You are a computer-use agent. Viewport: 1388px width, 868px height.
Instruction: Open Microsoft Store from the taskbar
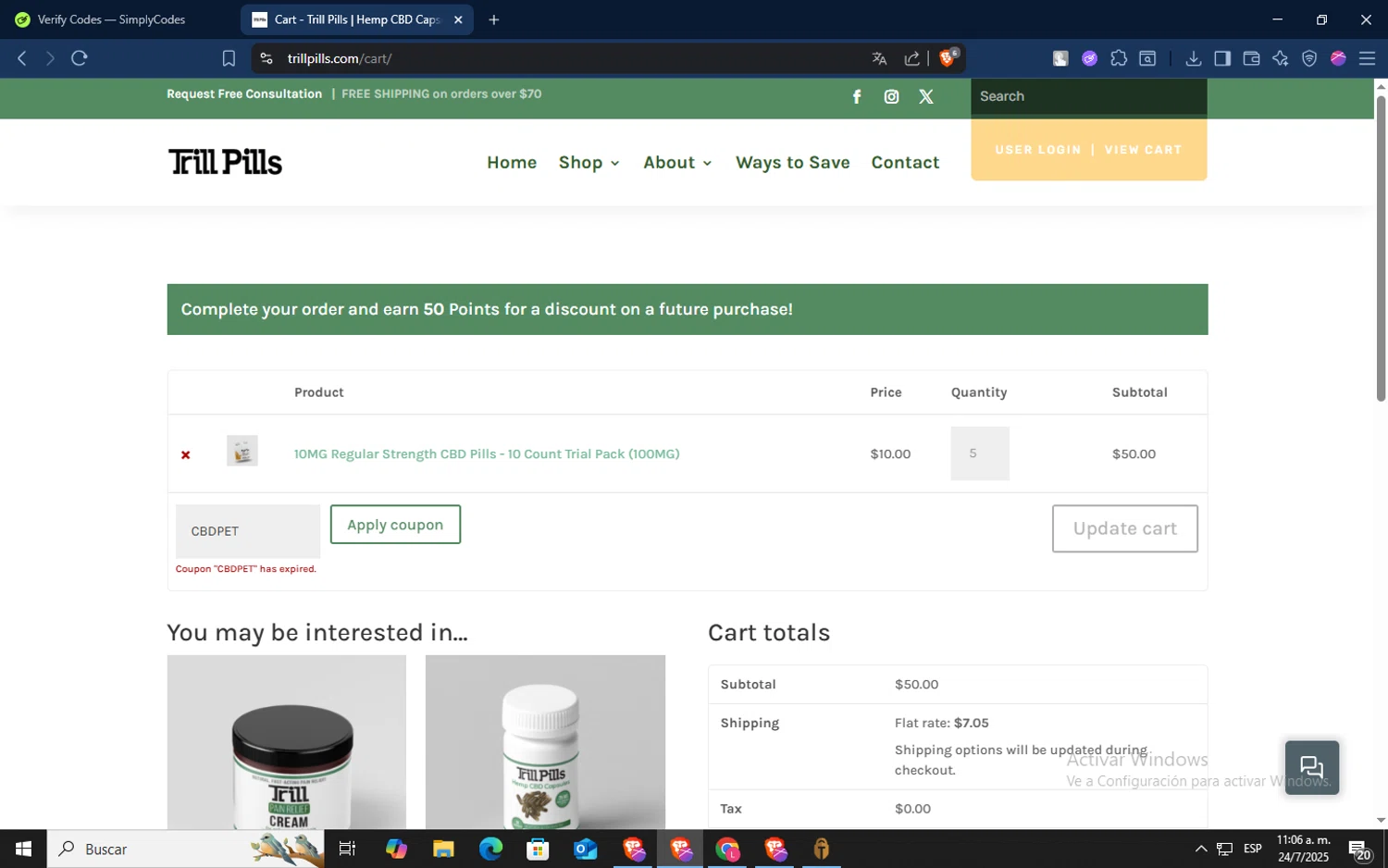(538, 849)
